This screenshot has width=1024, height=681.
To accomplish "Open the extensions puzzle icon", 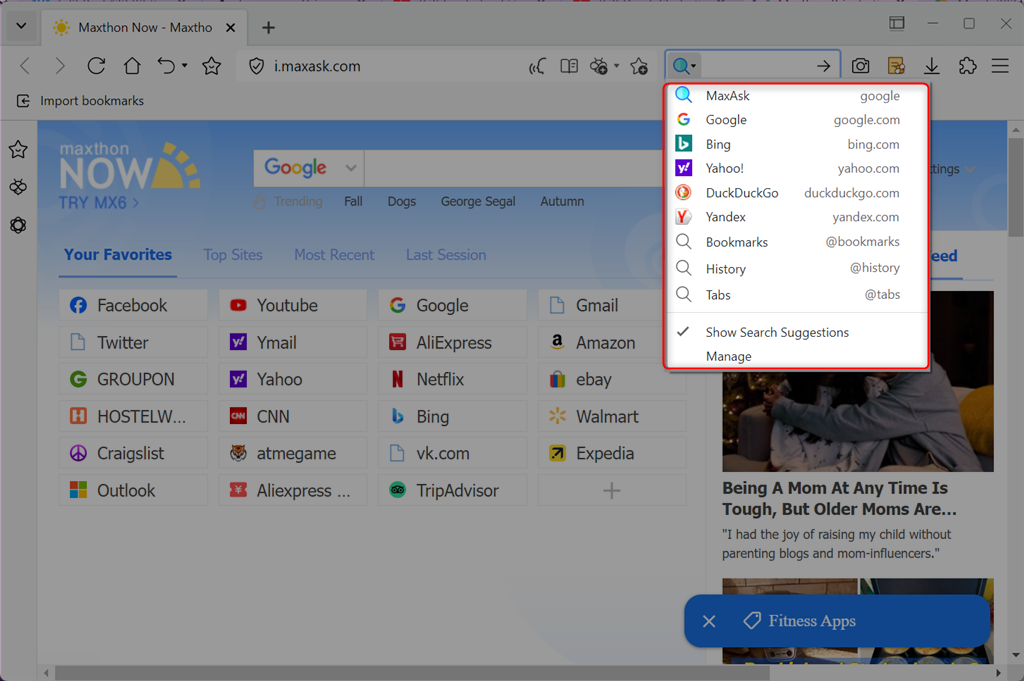I will pyautogui.click(x=967, y=66).
